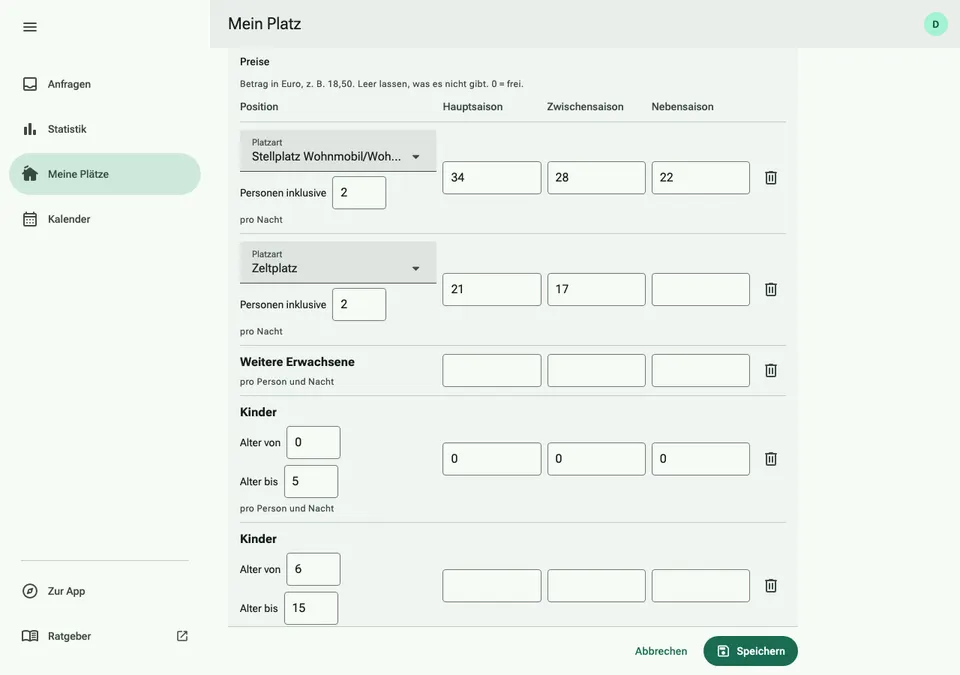Screen dimensions: 960x675
Task: Click the Preise section heading
Action: point(255,62)
